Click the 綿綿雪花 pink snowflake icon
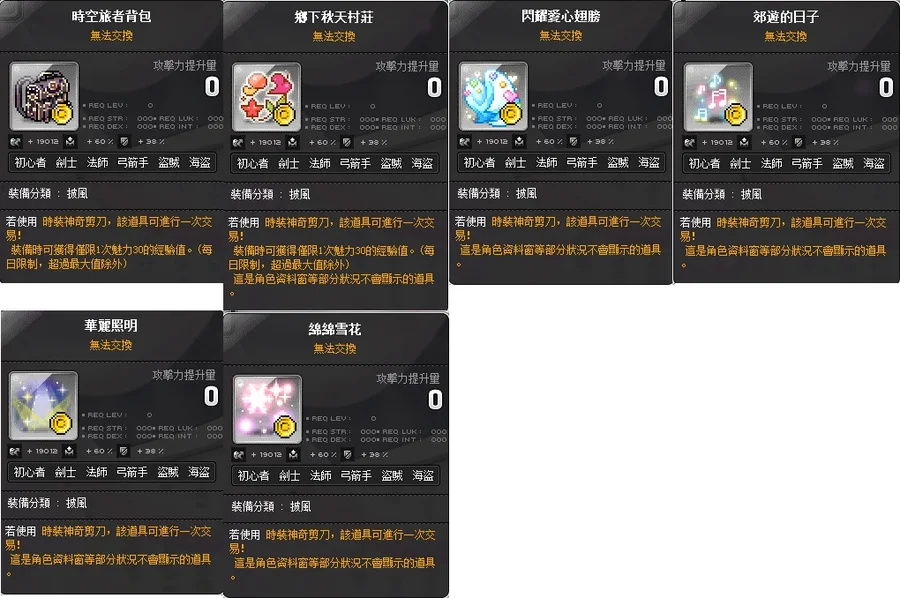The image size is (900, 598). pyautogui.click(x=267, y=409)
